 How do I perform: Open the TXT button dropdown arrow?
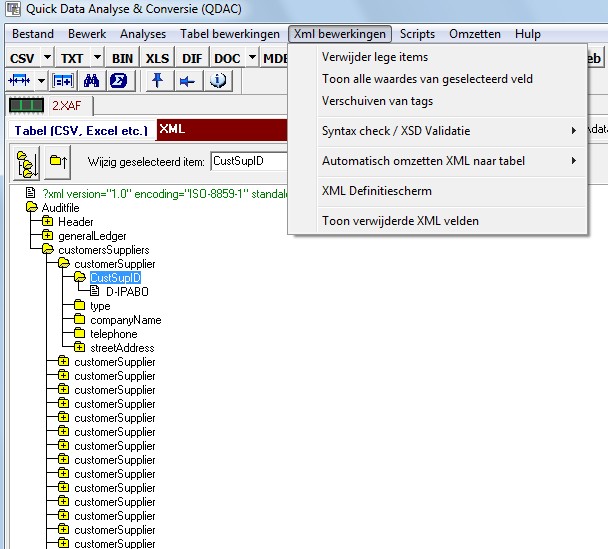[96, 58]
